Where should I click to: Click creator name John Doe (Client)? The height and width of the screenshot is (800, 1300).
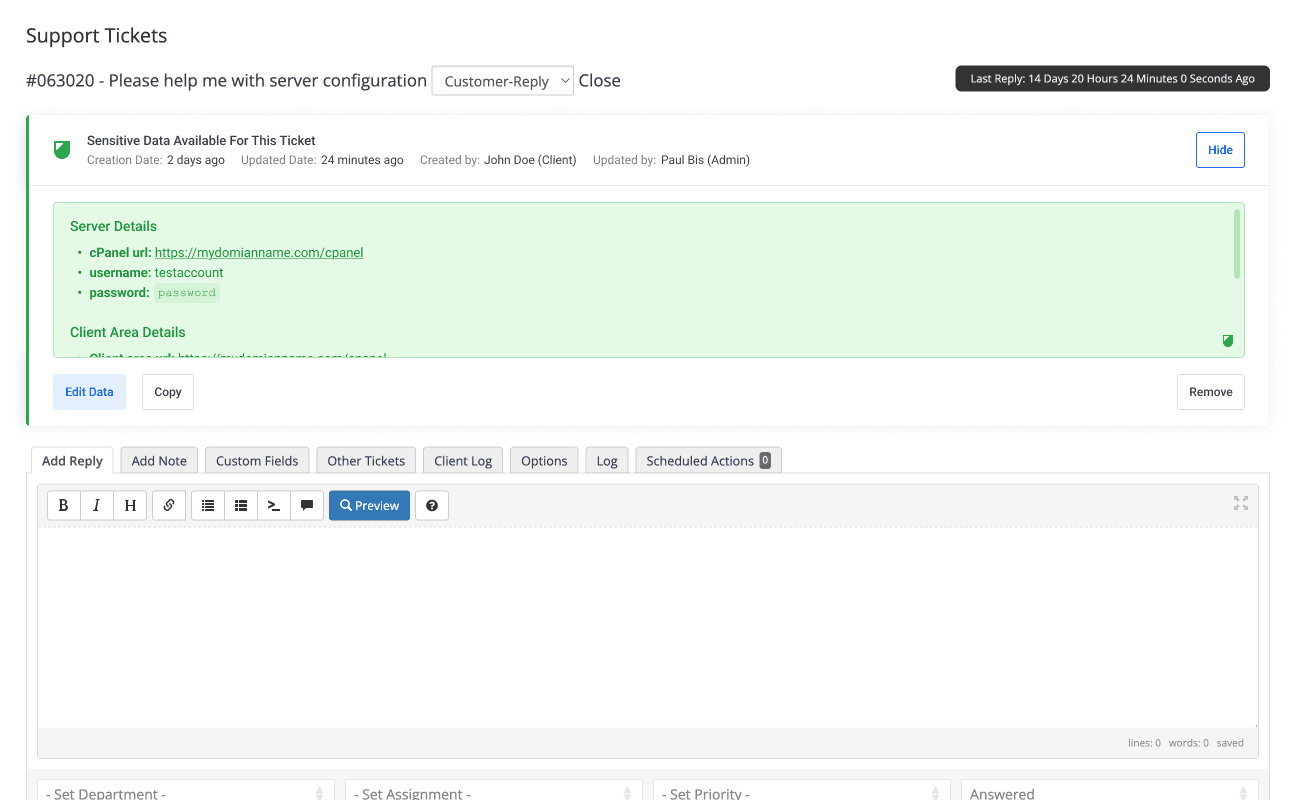tap(530, 160)
